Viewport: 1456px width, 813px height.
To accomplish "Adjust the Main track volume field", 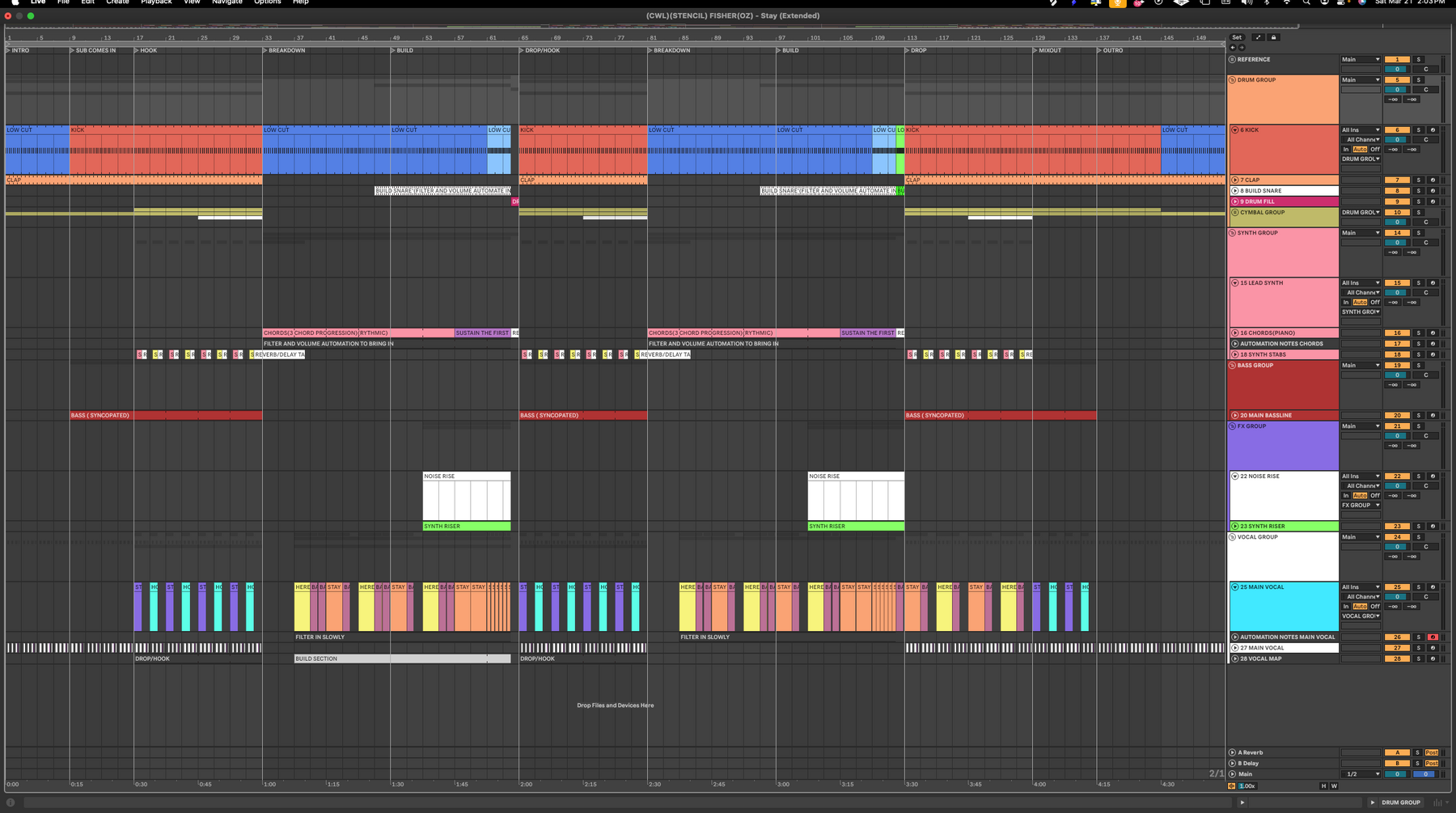I will [1397, 774].
